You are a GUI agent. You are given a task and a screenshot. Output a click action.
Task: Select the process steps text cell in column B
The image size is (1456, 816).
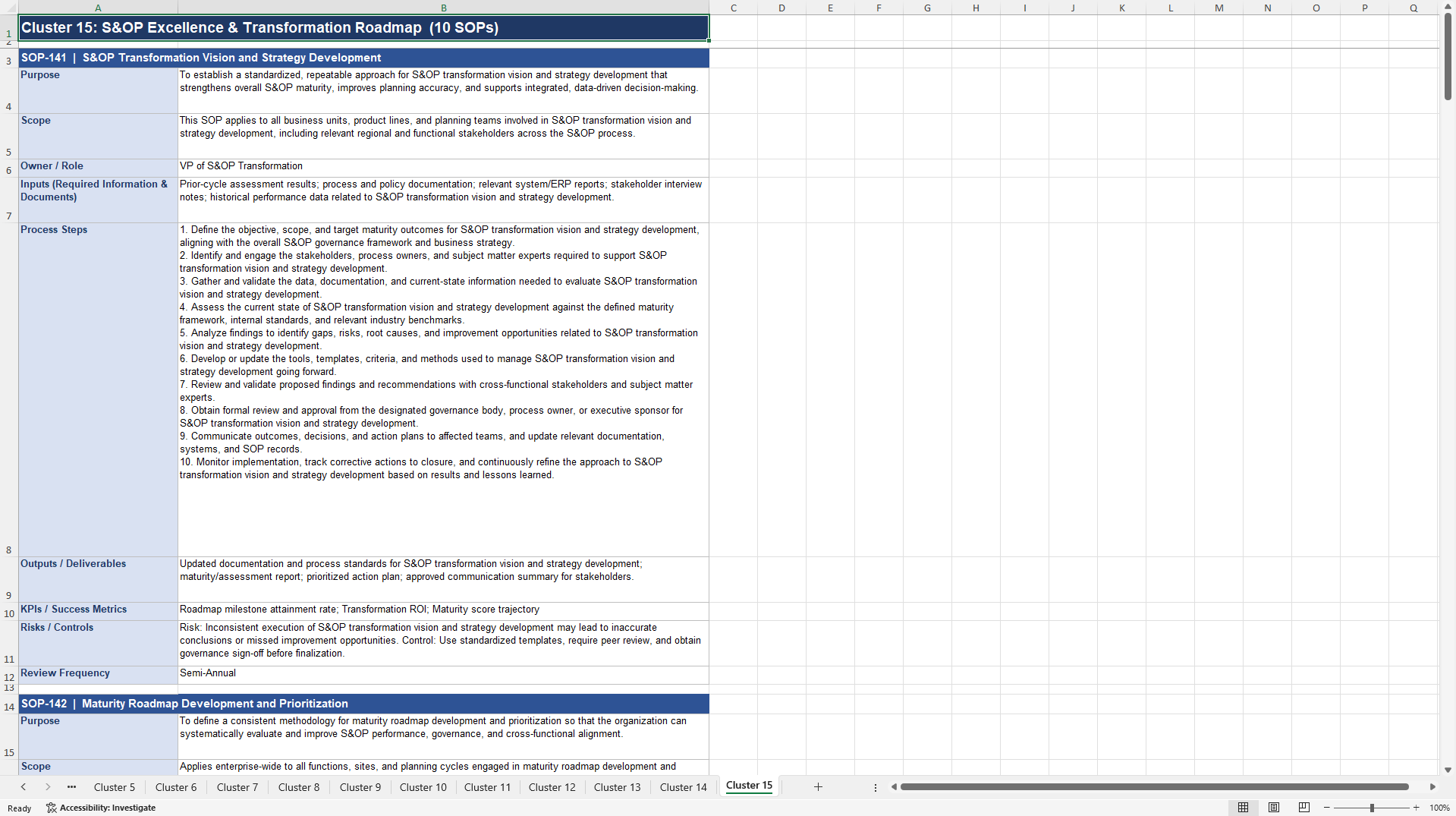coord(444,389)
